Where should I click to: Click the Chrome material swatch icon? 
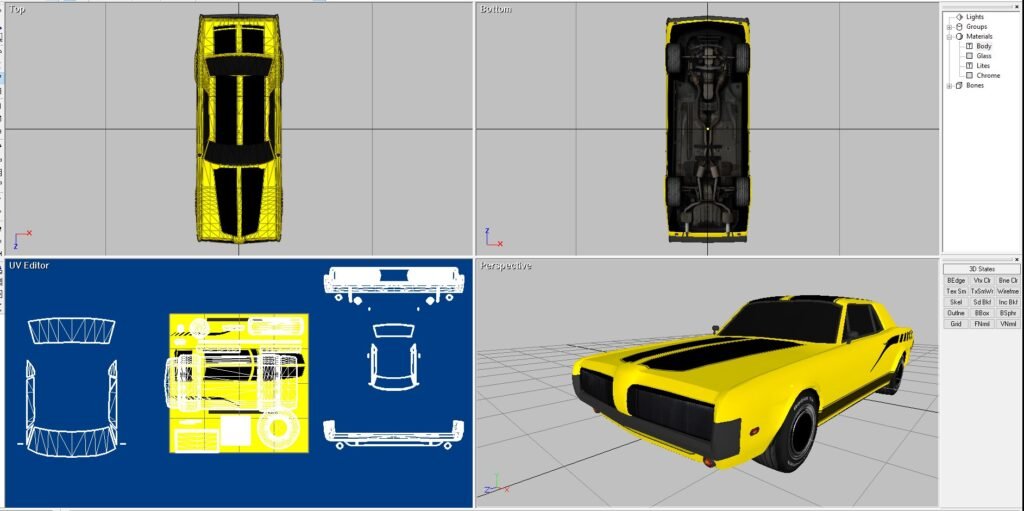tap(968, 76)
